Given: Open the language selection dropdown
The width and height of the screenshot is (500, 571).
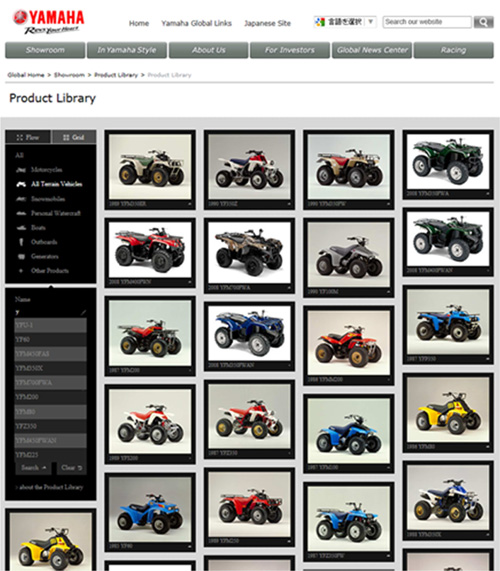Looking at the screenshot, I should 345,22.
